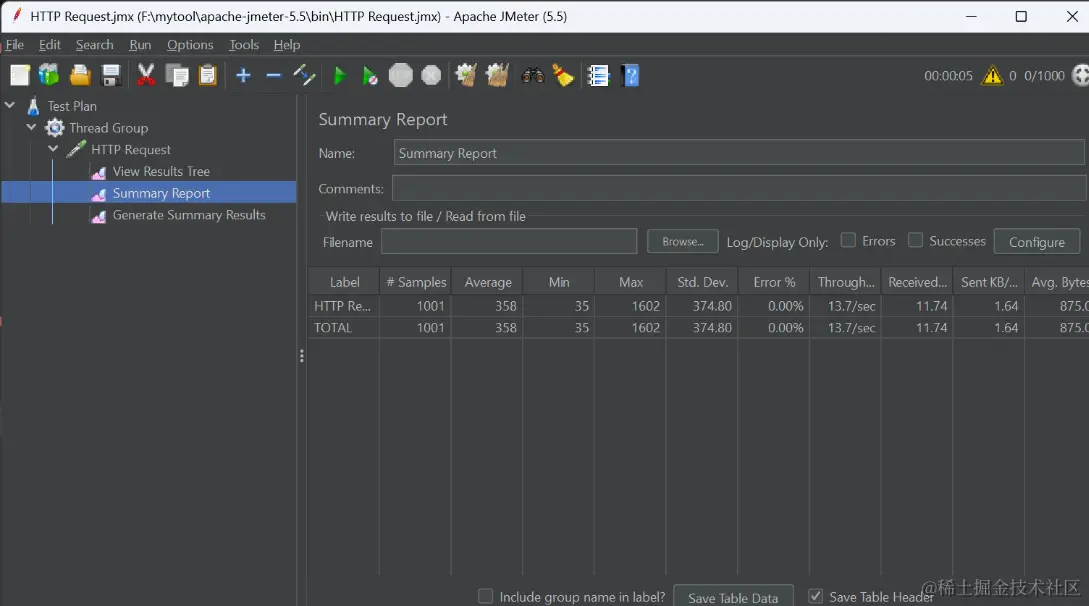Click the Thread Group gear icon

(55, 128)
